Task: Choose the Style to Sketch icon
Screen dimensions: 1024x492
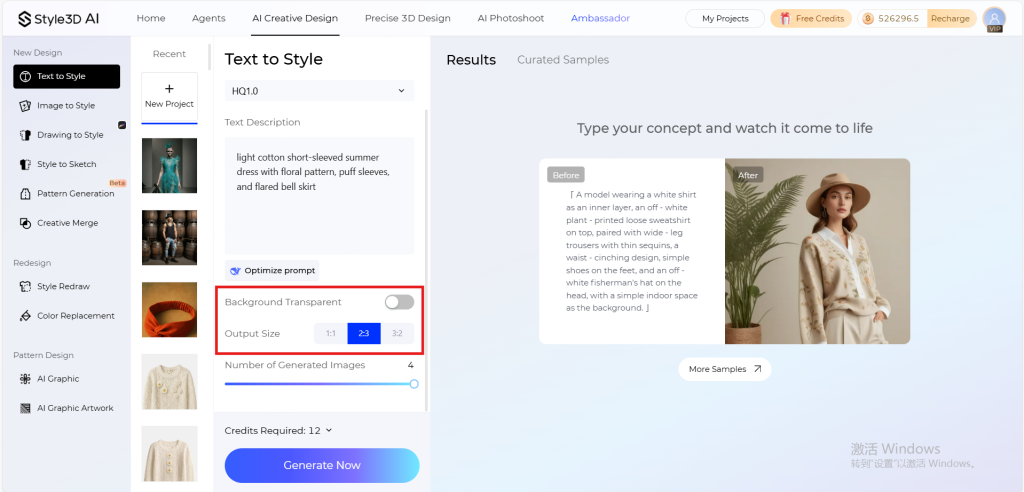Action: 25,164
